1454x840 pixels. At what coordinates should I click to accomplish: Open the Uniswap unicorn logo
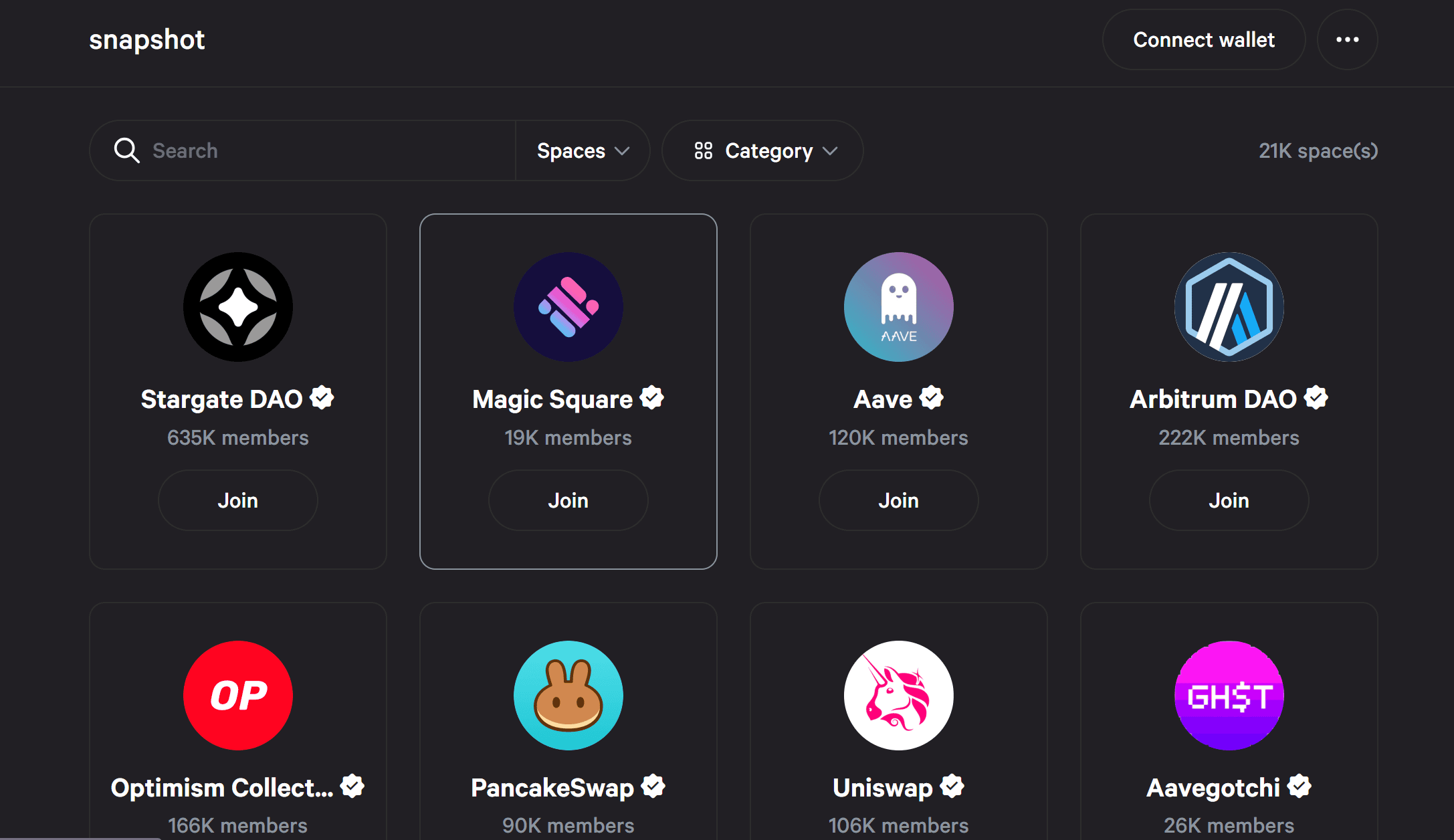tap(898, 696)
